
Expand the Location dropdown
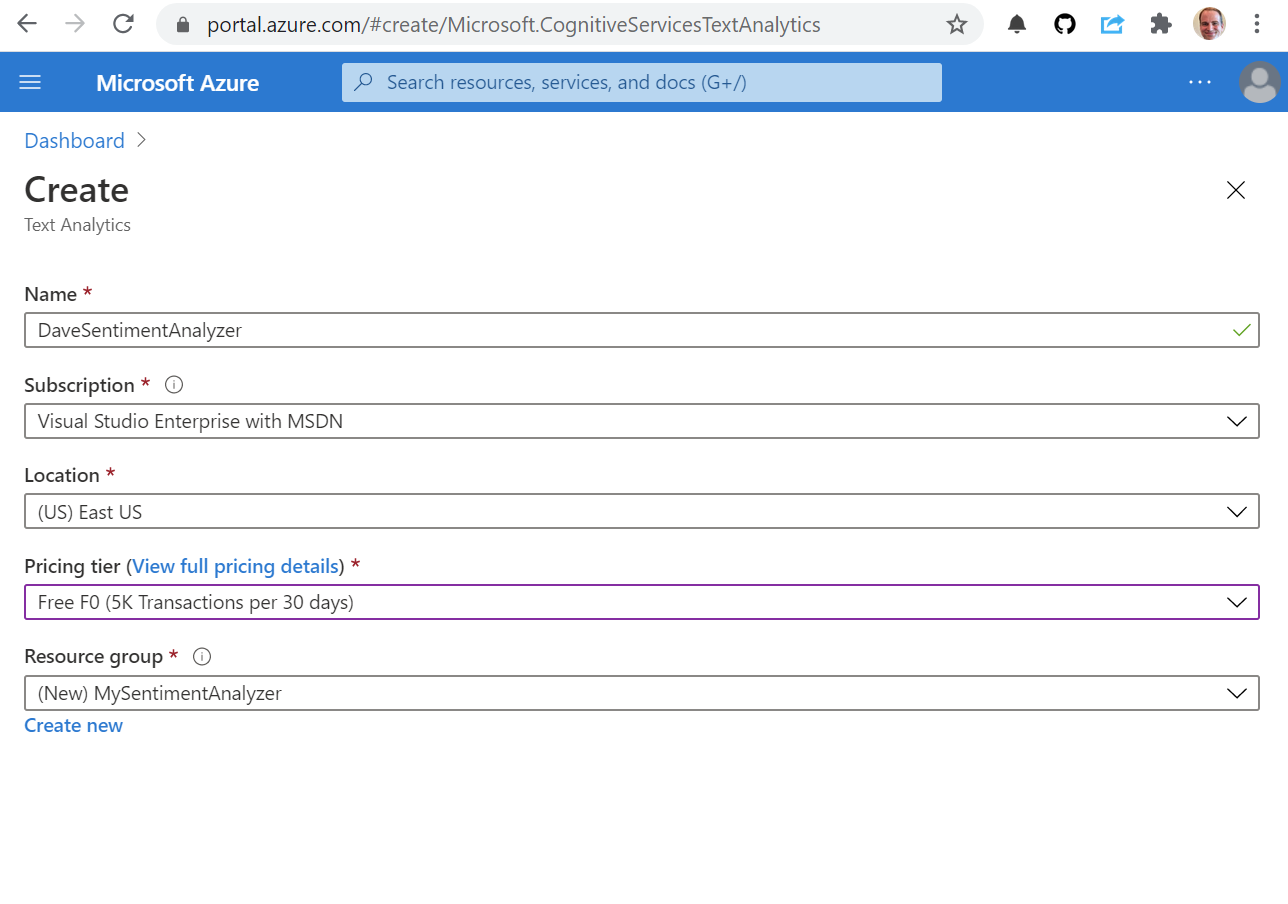(x=1238, y=511)
